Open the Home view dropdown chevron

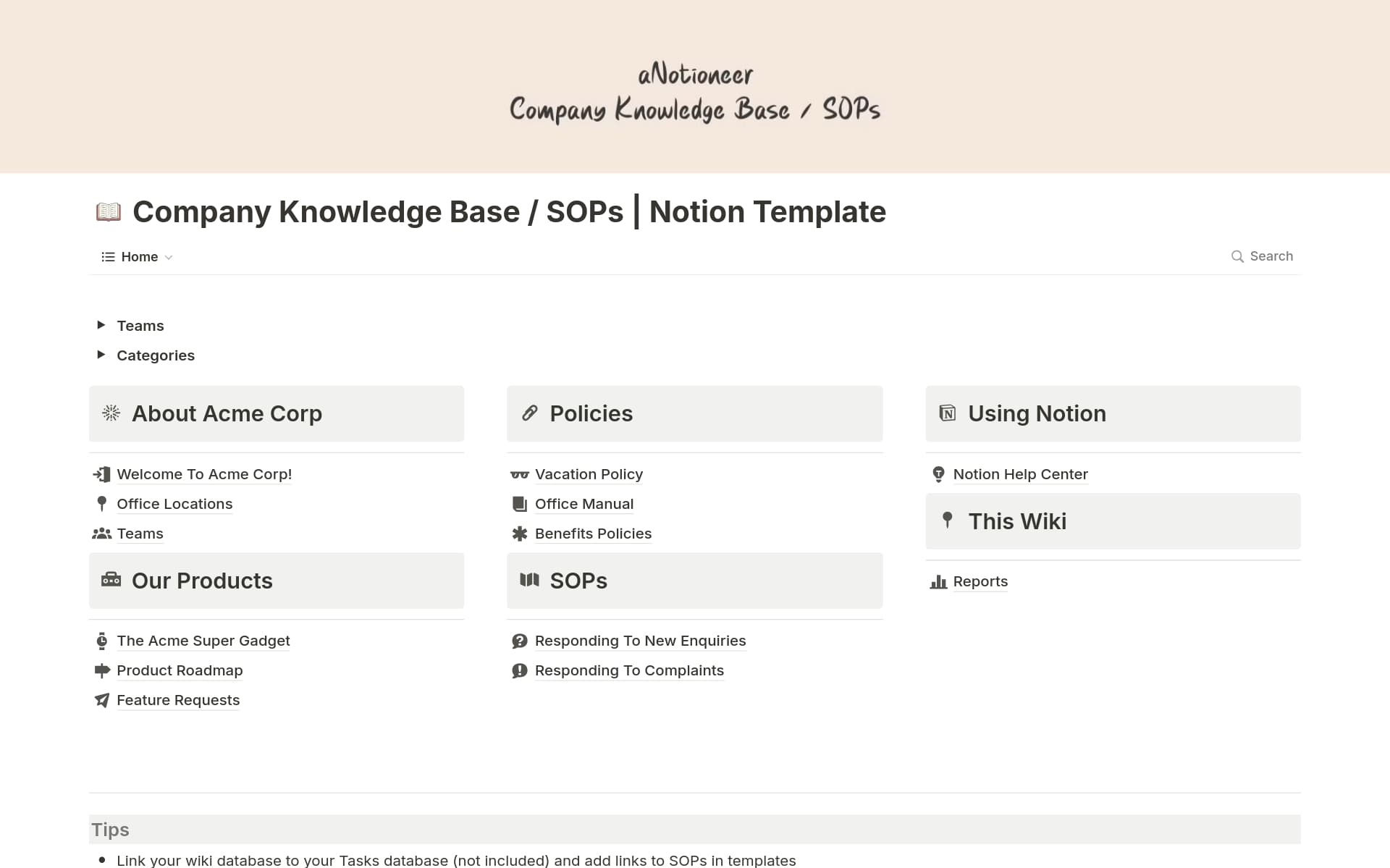[169, 258]
